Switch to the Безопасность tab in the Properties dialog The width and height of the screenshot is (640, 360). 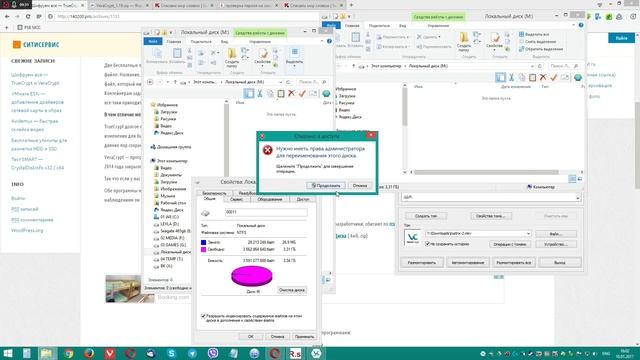coord(214,193)
